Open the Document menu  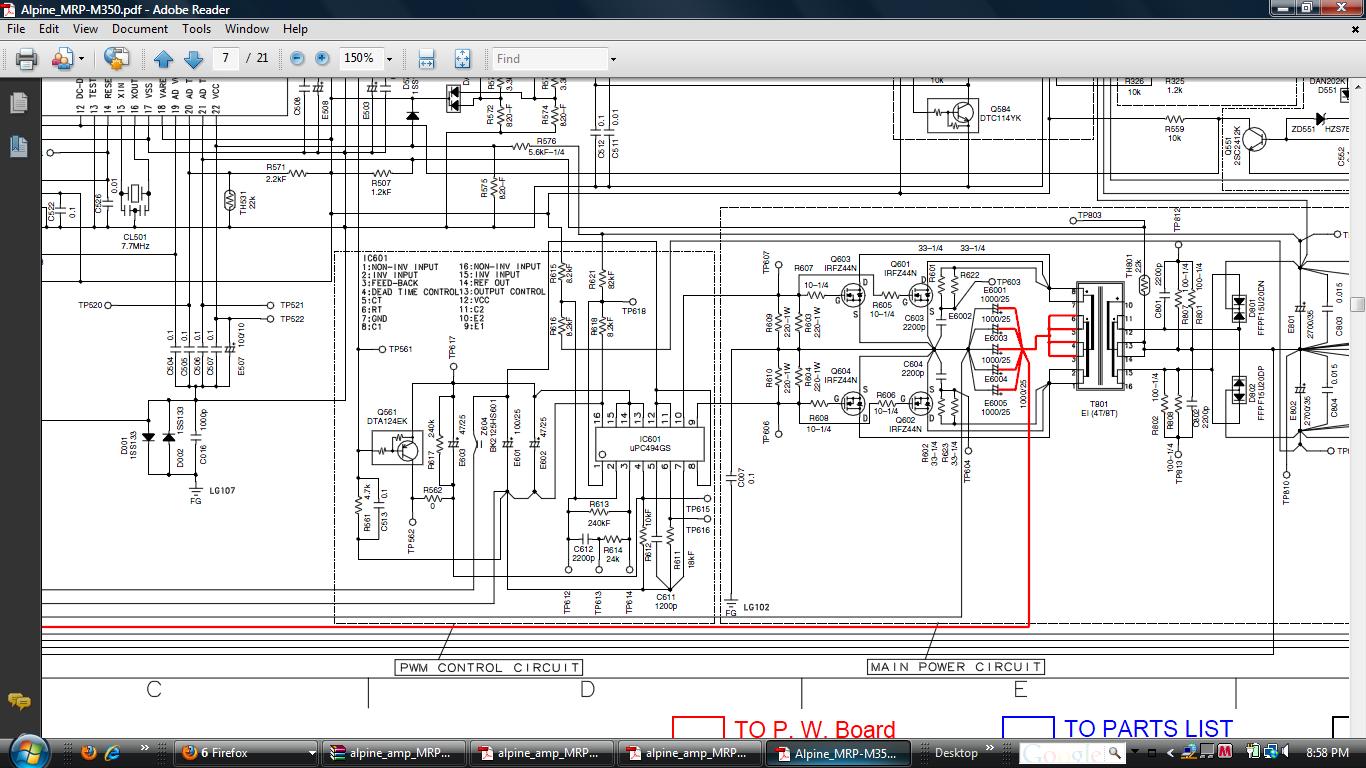[x=140, y=29]
